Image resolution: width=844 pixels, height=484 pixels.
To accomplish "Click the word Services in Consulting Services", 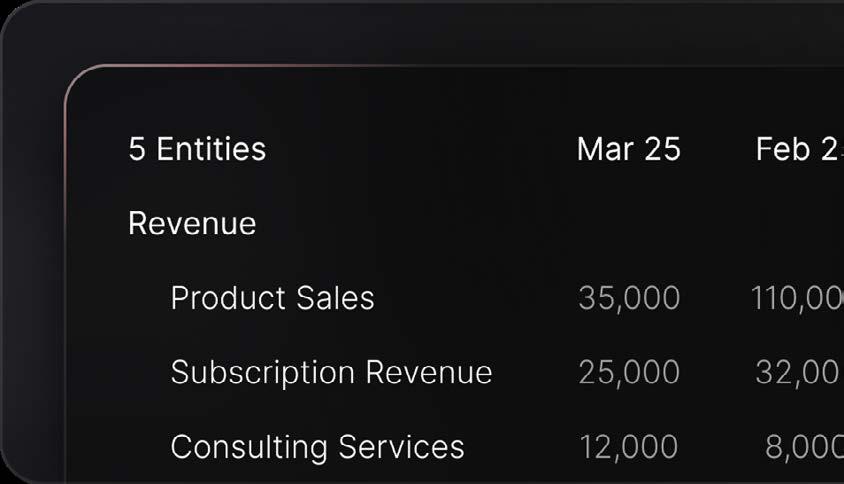I will pos(402,447).
